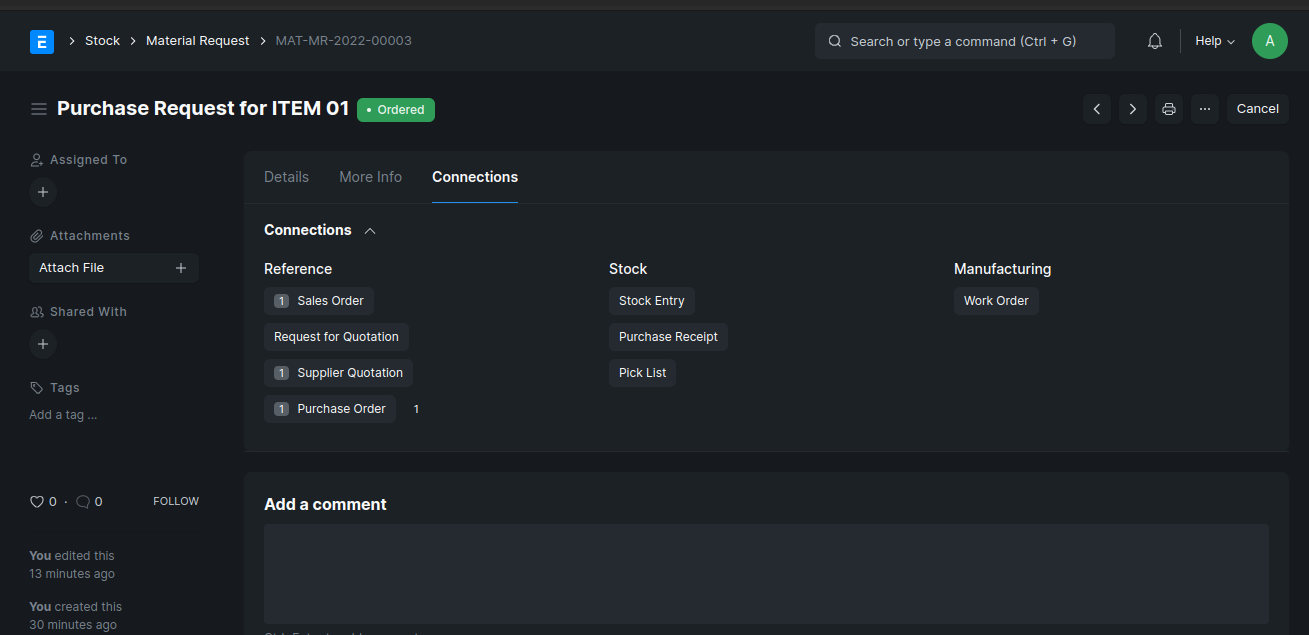Open comments via the speech bubble icon

[x=82, y=501]
